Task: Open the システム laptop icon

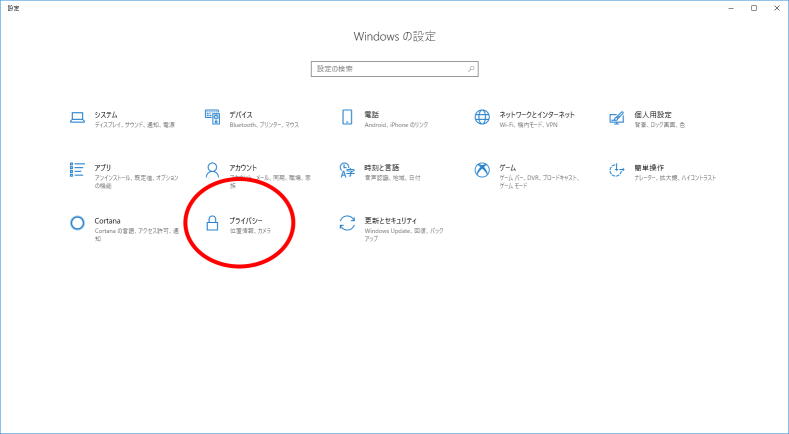Action: (77, 118)
